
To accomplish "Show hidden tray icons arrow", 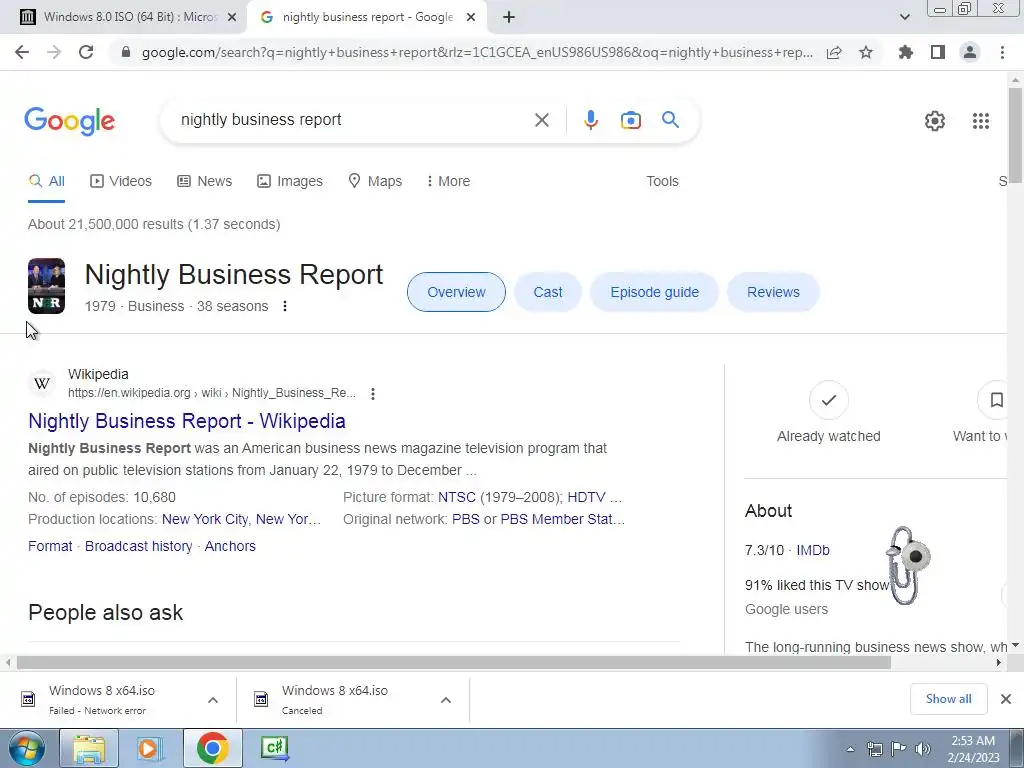I will point(850,749).
